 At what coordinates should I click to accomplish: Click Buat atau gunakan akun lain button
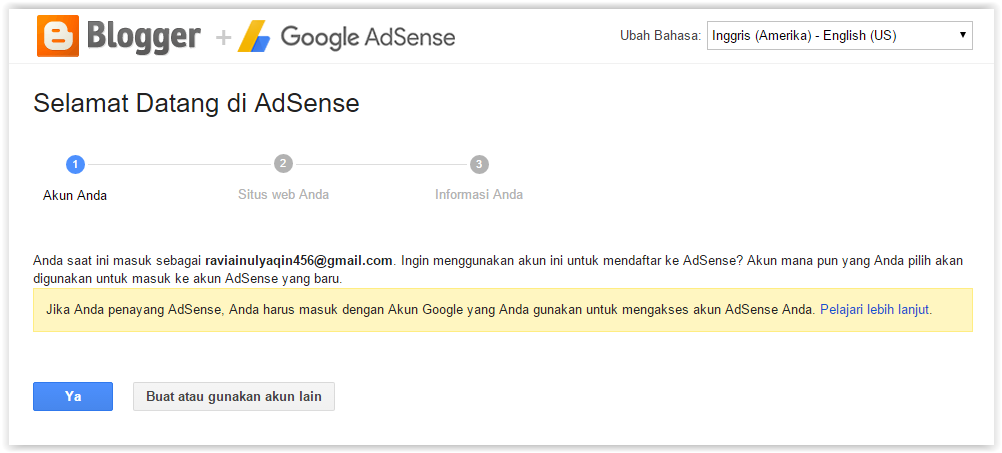pyautogui.click(x=234, y=396)
